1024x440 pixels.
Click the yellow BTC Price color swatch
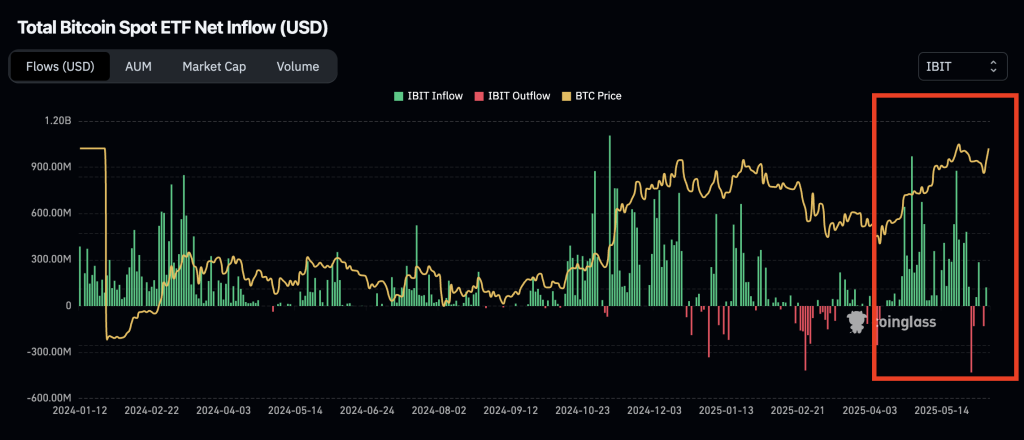566,96
